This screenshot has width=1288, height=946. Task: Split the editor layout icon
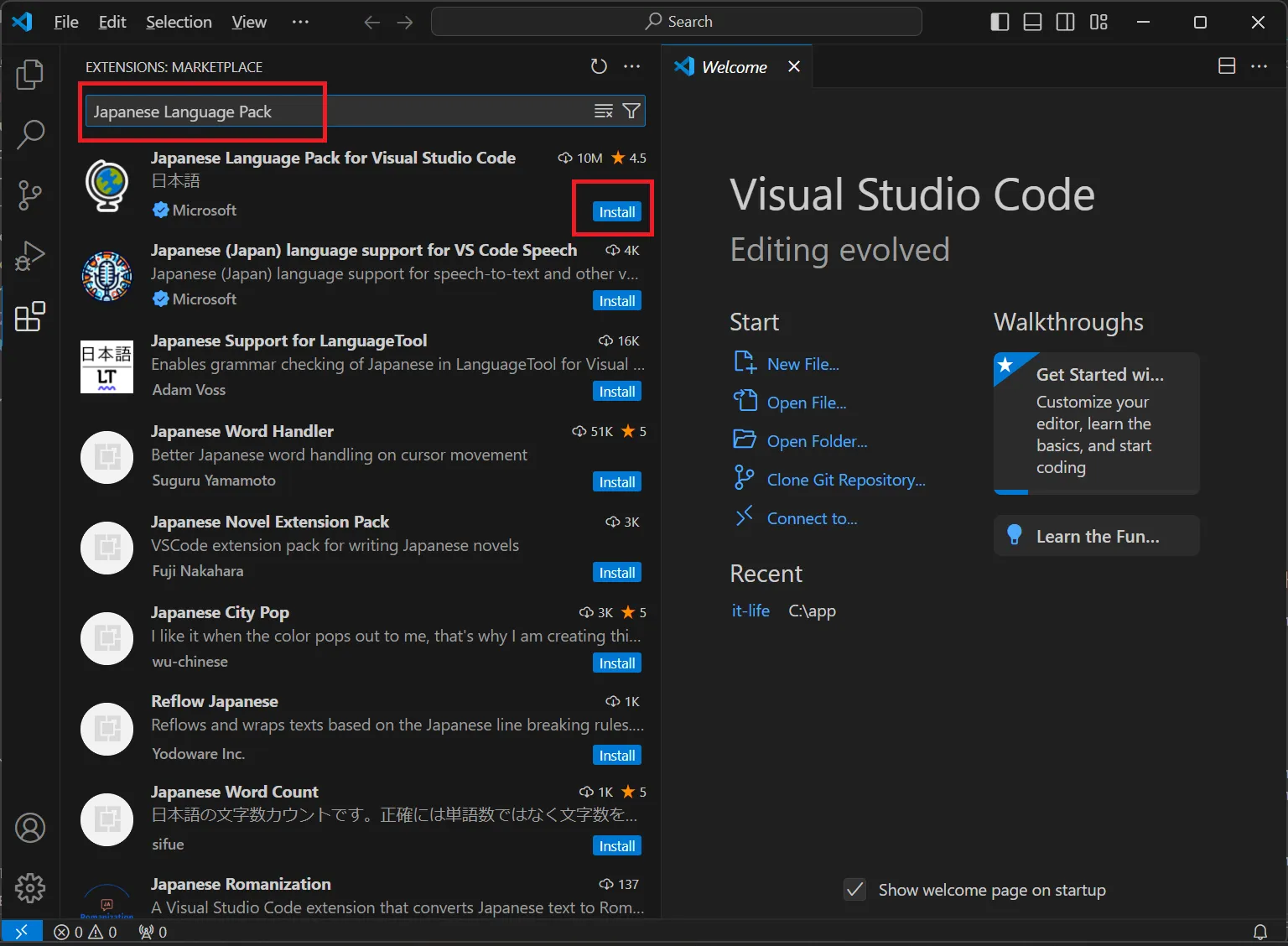(1227, 65)
